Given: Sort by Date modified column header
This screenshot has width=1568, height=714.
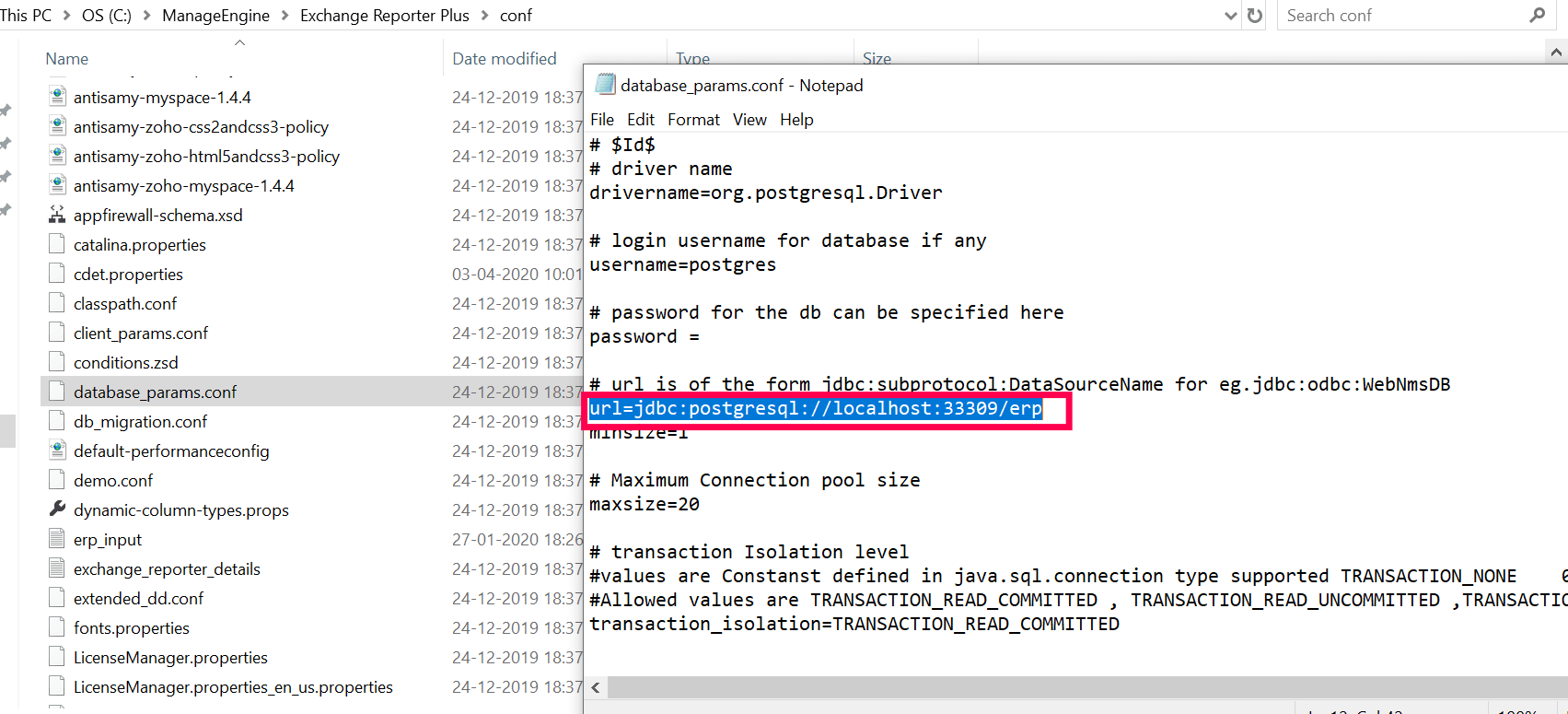Looking at the screenshot, I should 505,59.
